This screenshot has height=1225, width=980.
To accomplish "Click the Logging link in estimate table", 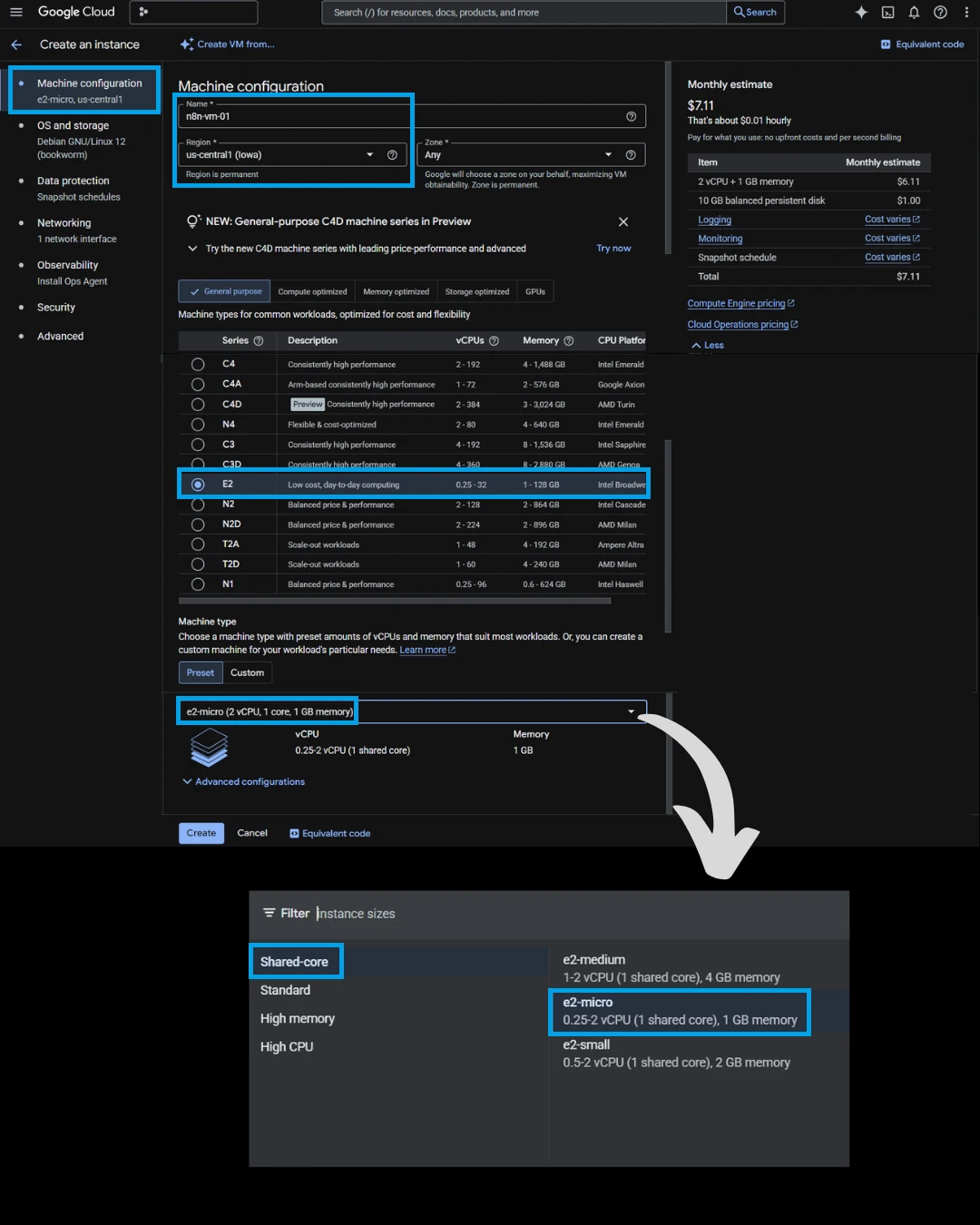I will (x=714, y=220).
